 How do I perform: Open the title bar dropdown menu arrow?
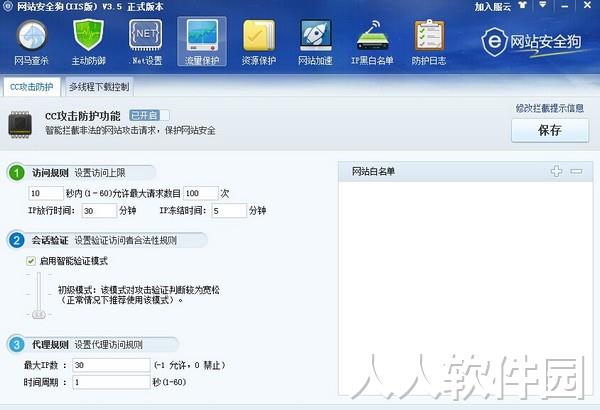pos(543,5)
